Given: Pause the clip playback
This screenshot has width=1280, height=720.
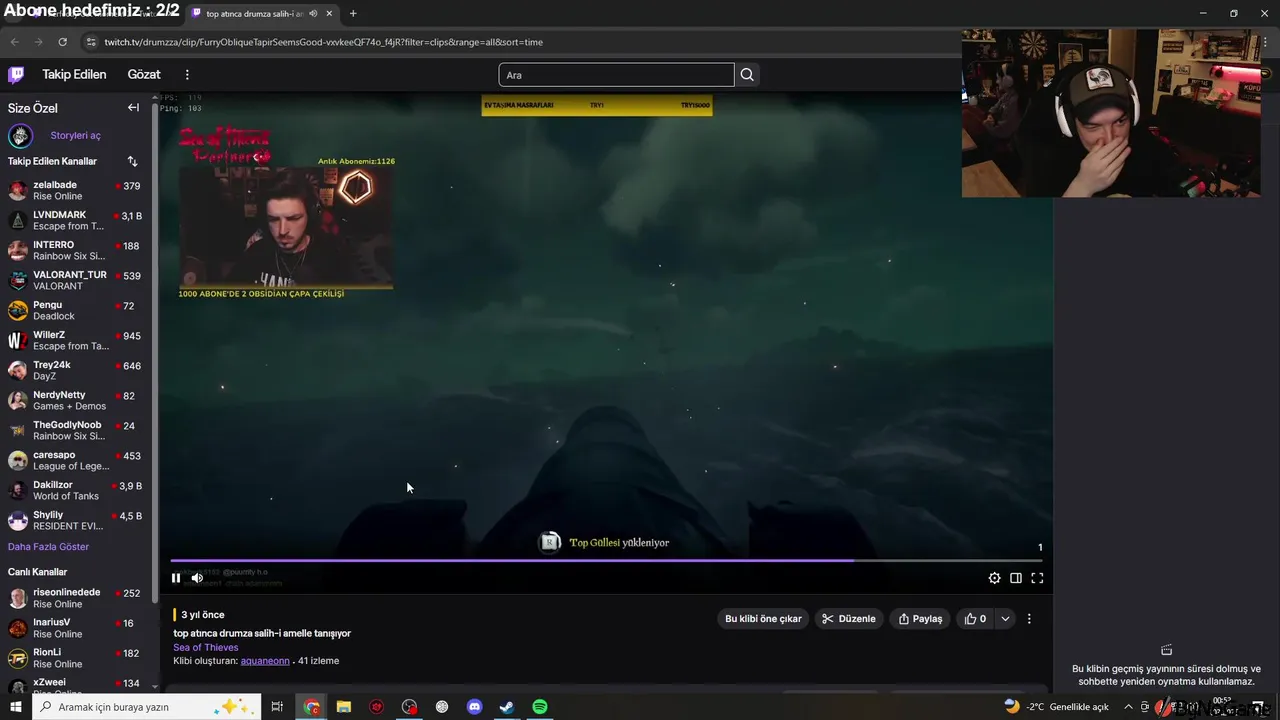Looking at the screenshot, I should (x=176, y=578).
